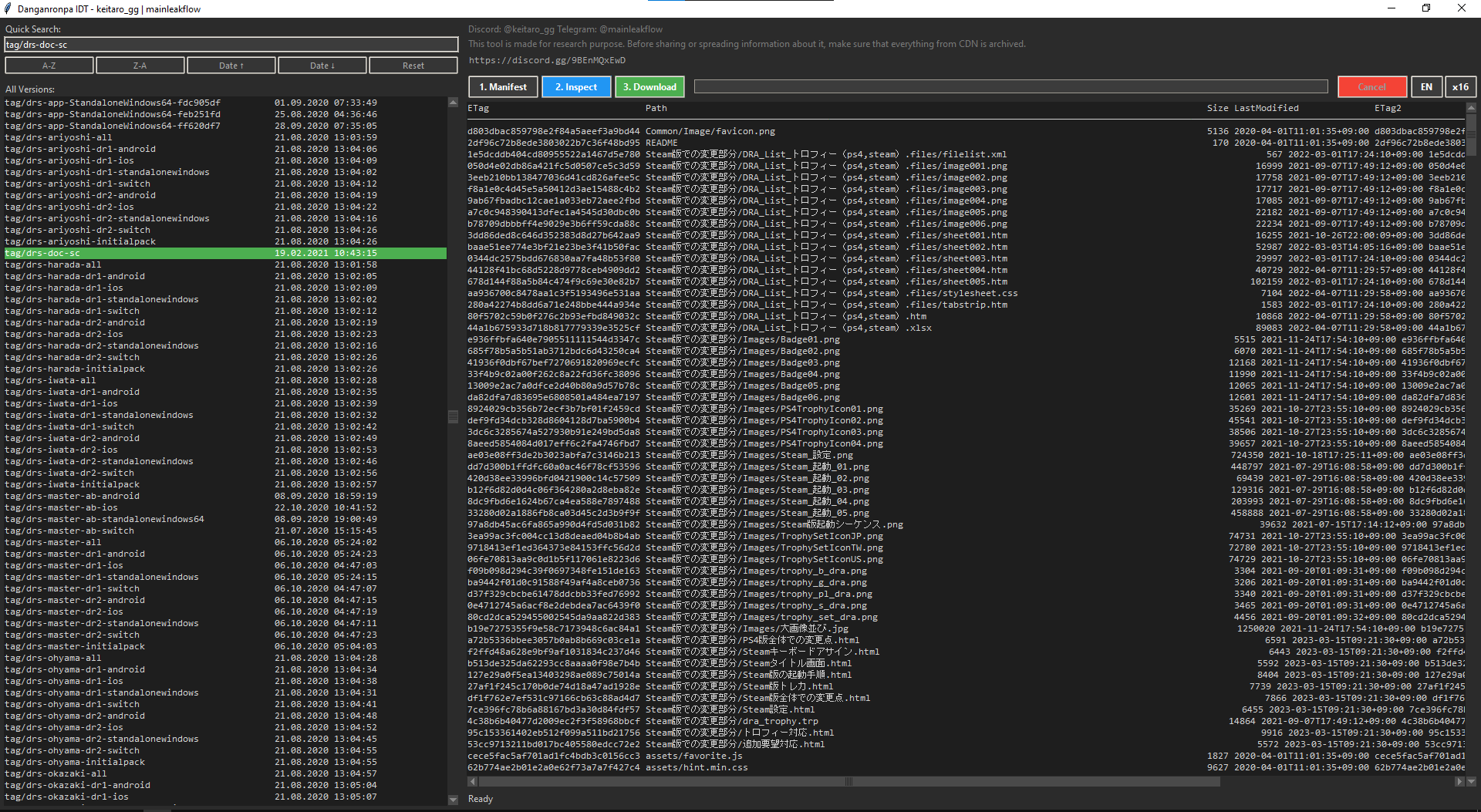Click file table horizontal scroll-right arrow

click(x=1459, y=782)
